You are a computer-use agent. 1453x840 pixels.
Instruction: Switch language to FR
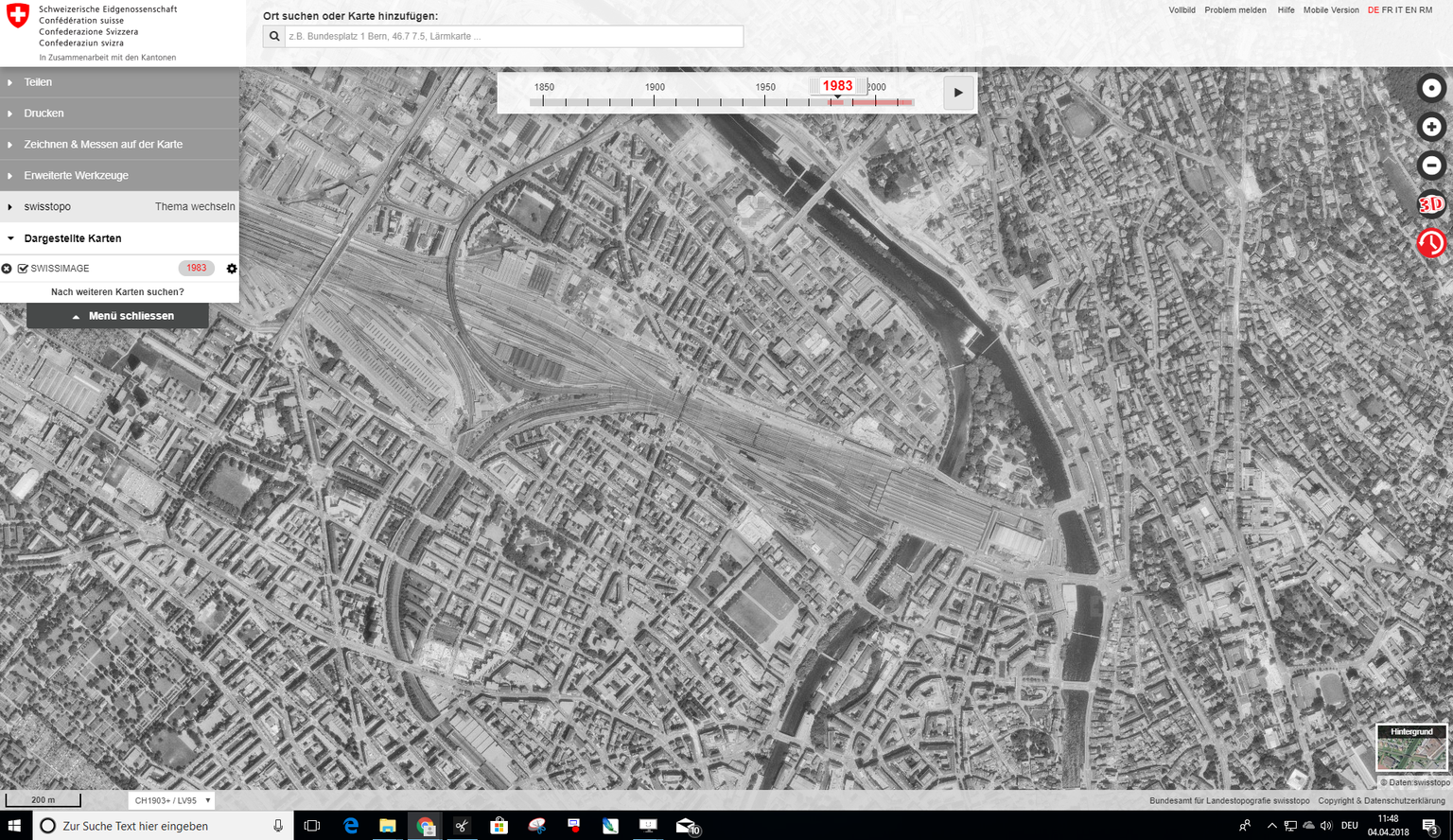1387,10
